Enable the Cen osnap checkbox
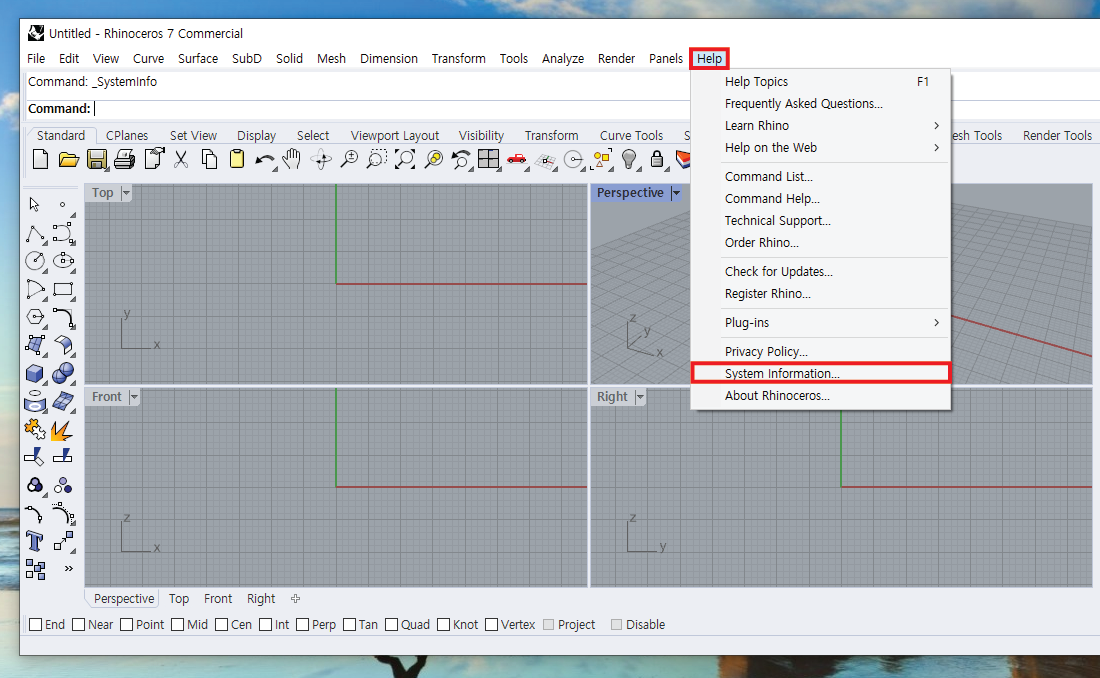Viewport: 1100px width, 678px height. coord(221,625)
